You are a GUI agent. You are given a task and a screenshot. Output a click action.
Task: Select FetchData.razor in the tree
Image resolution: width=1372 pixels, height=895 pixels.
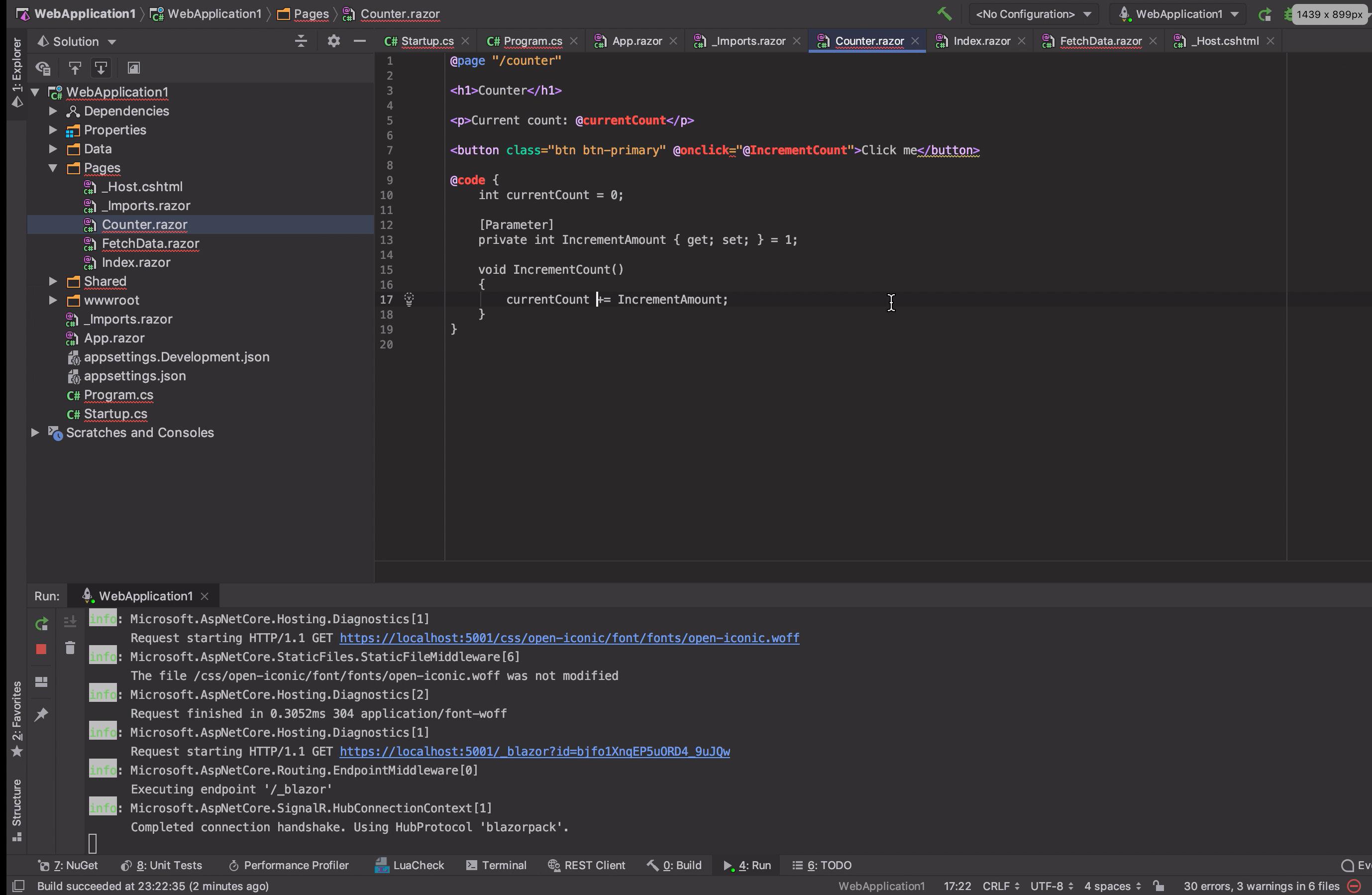(150, 243)
